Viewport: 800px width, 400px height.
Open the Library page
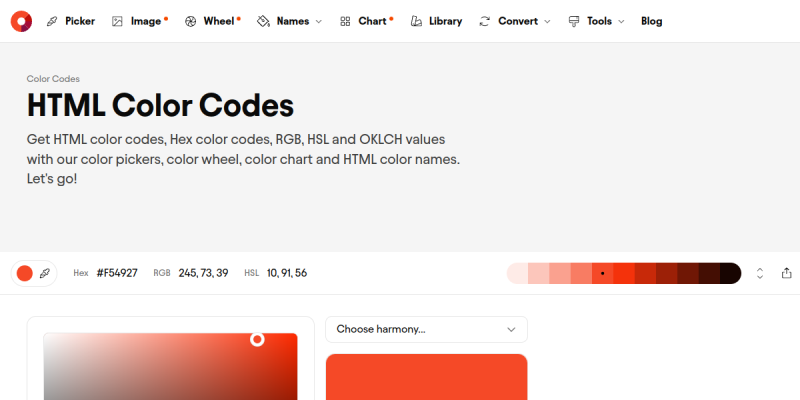445,21
